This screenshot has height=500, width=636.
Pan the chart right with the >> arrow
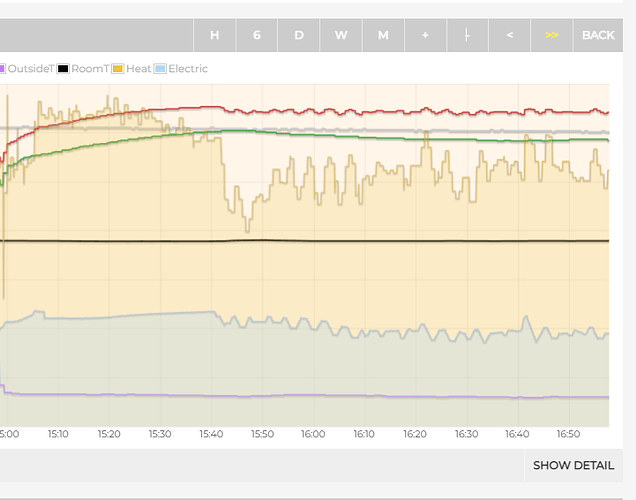(551, 35)
